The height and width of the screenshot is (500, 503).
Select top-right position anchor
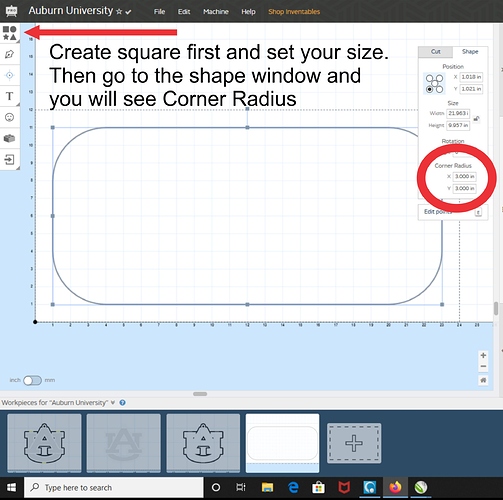coord(440,78)
